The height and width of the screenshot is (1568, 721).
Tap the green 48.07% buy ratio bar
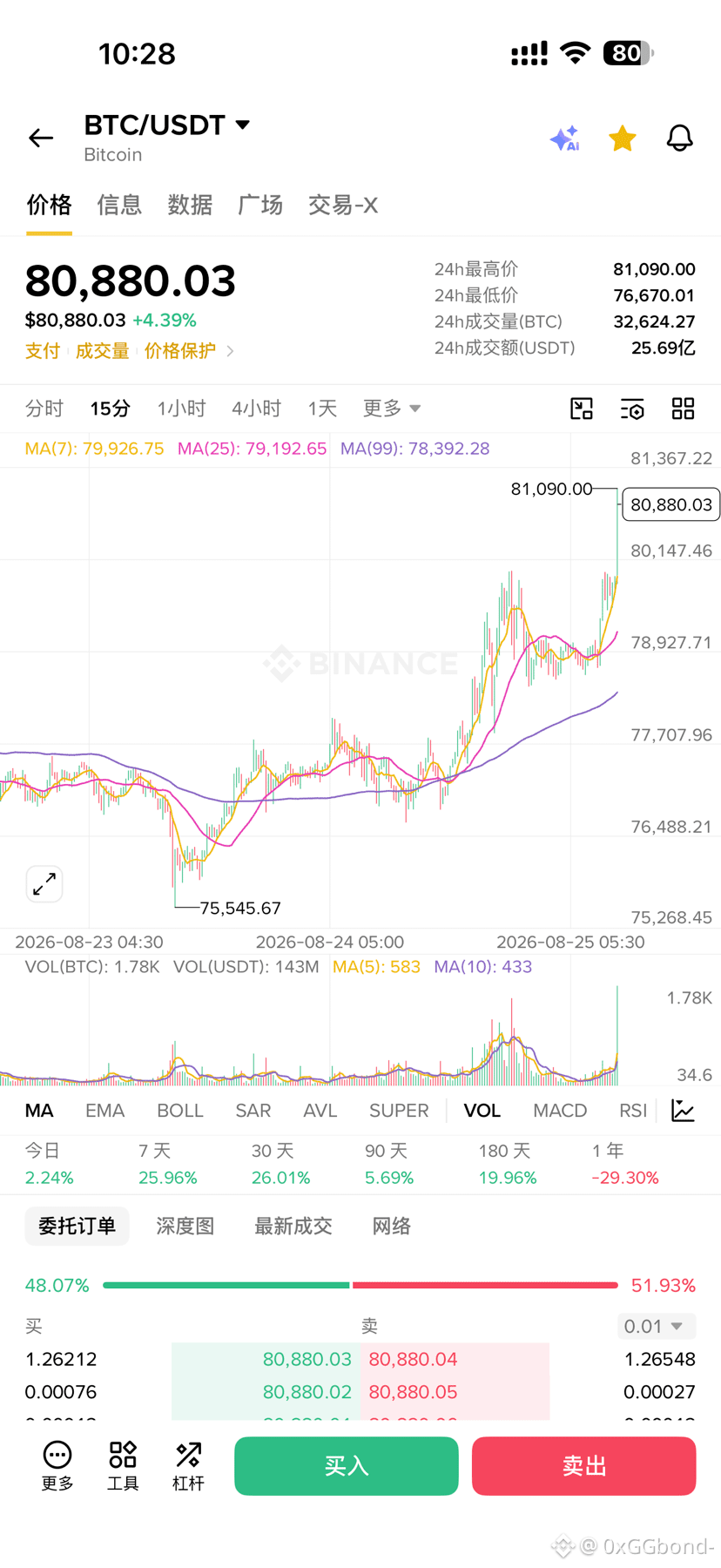click(x=226, y=1285)
